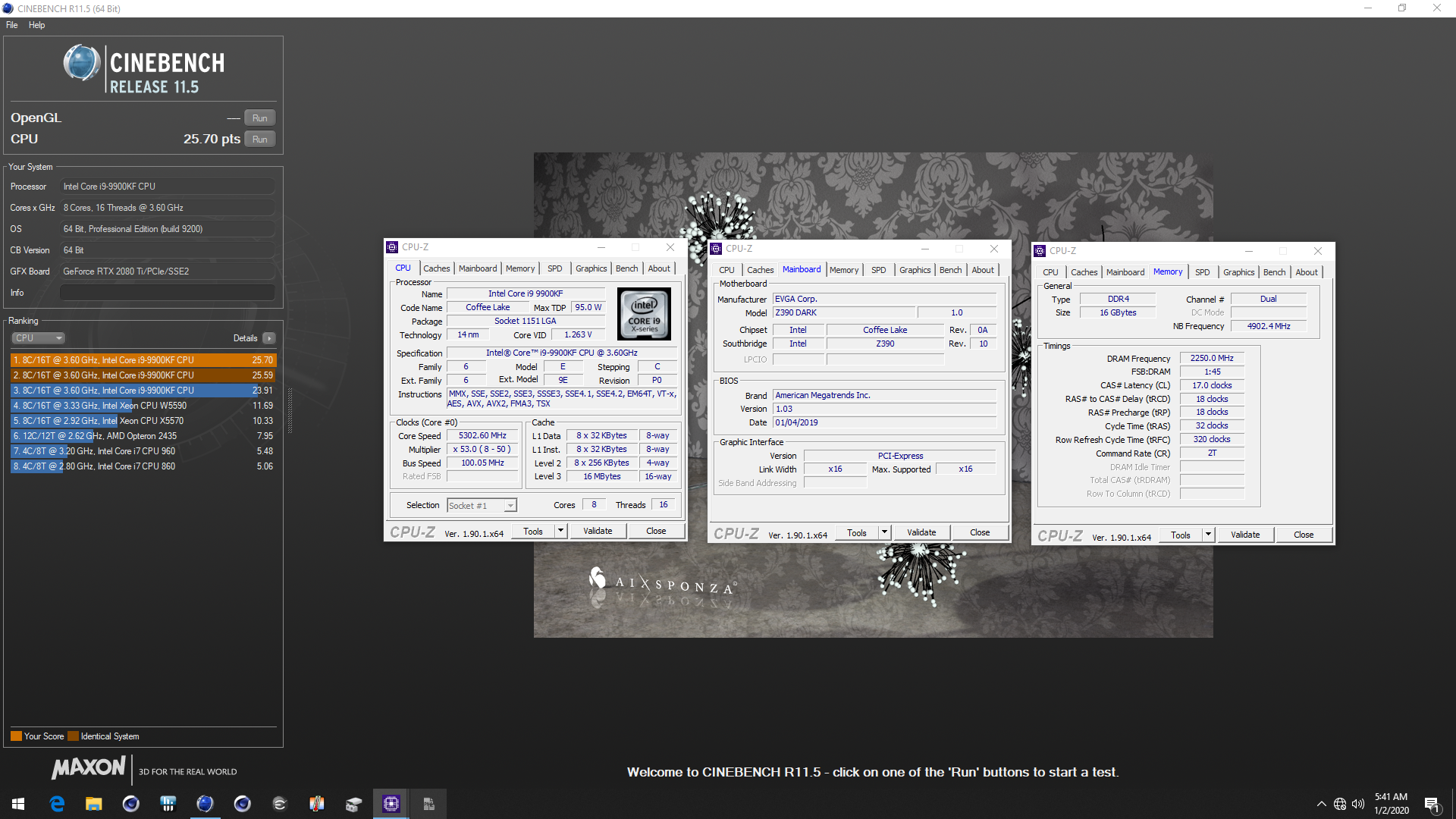Open the File menu in Cinebench
The width and height of the screenshot is (1456, 819).
tap(12, 25)
